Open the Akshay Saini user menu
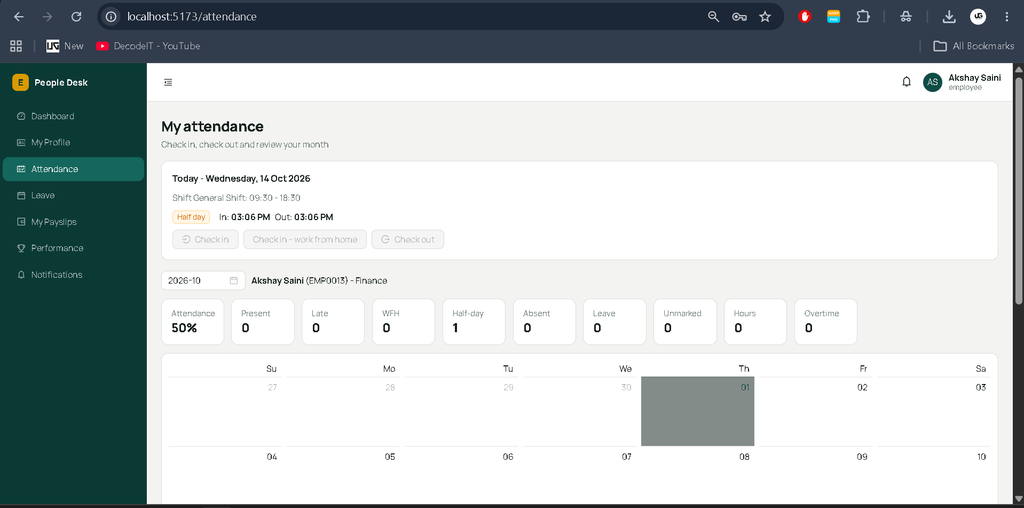Image resolution: width=1024 pixels, height=508 pixels. 962,82
